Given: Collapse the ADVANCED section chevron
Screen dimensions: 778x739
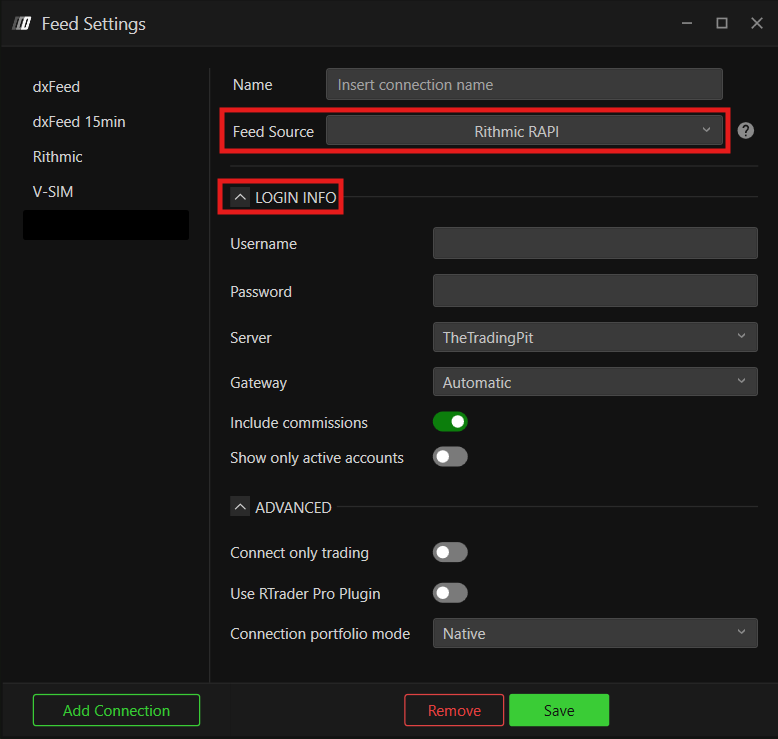Looking at the screenshot, I should [240, 507].
